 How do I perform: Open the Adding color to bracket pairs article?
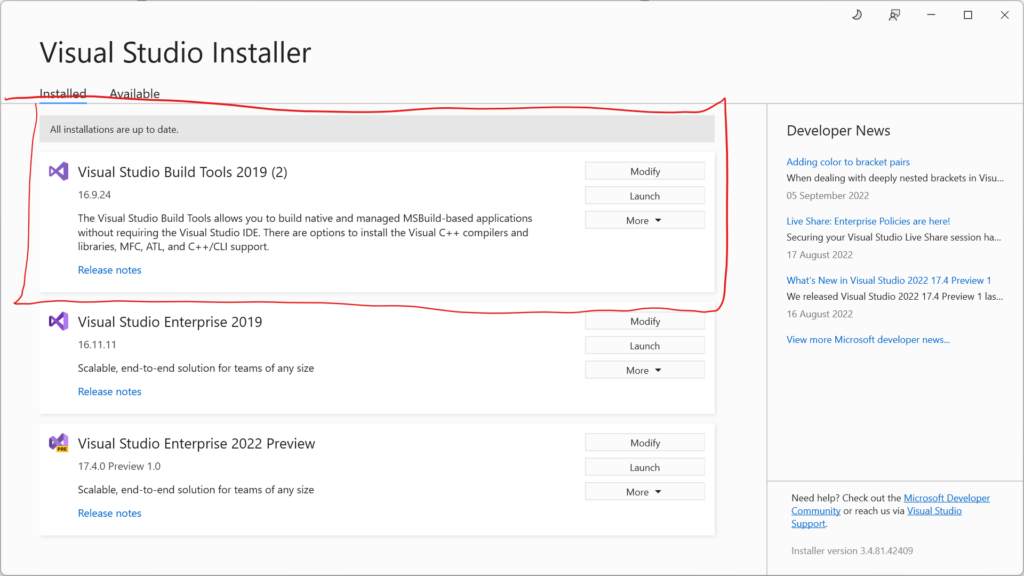[848, 162]
